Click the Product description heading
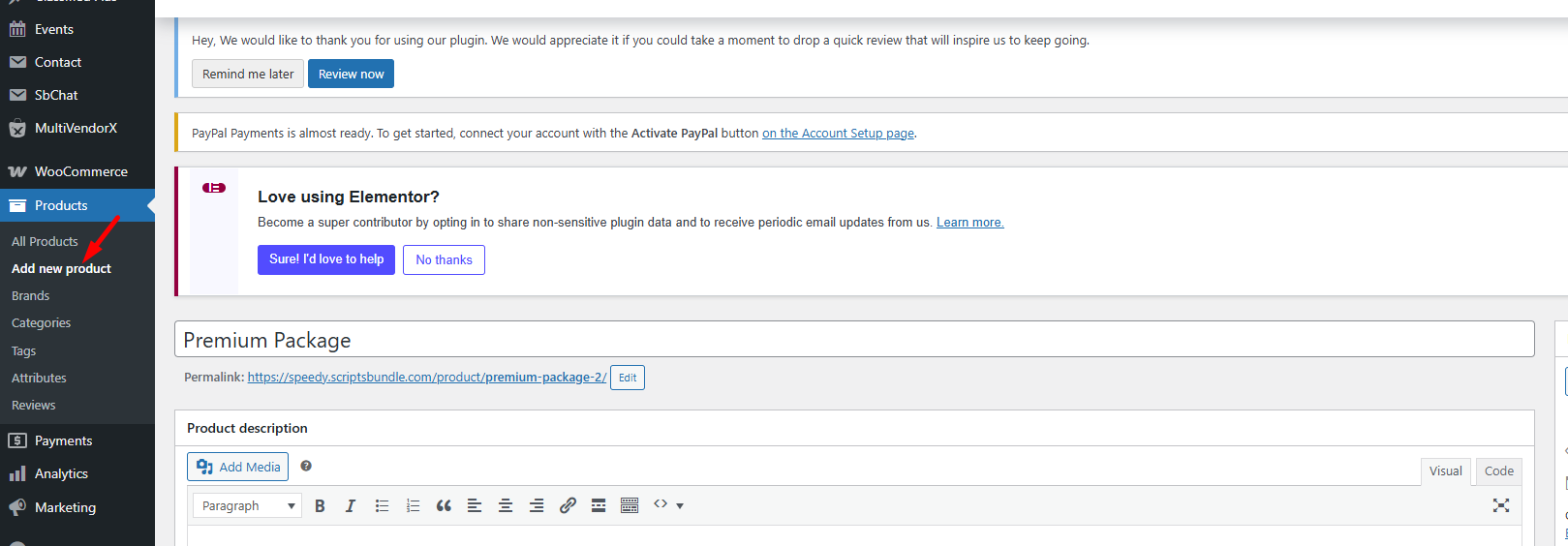This screenshot has height=546, width=1568. (x=247, y=428)
